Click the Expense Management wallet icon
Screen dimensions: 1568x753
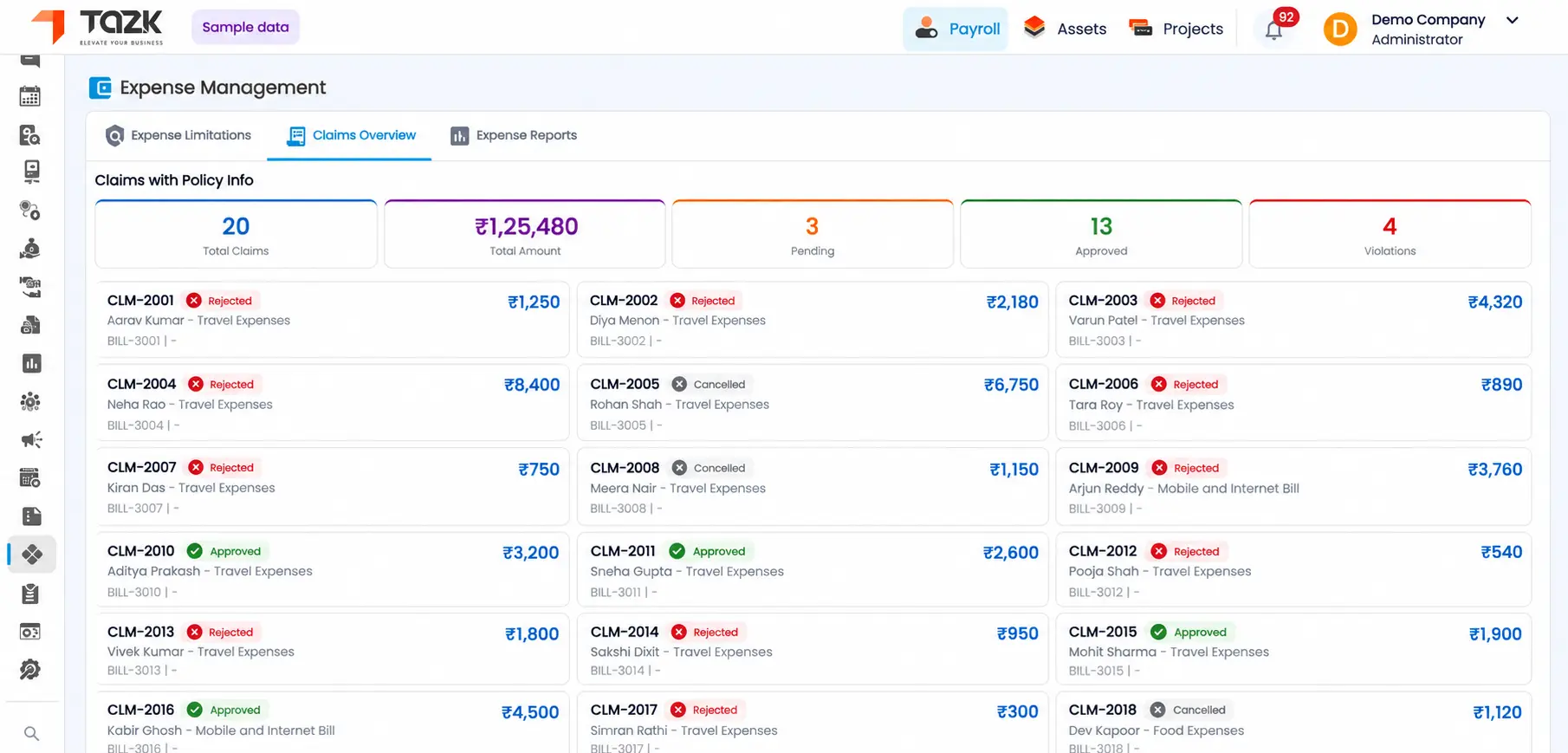[x=100, y=88]
